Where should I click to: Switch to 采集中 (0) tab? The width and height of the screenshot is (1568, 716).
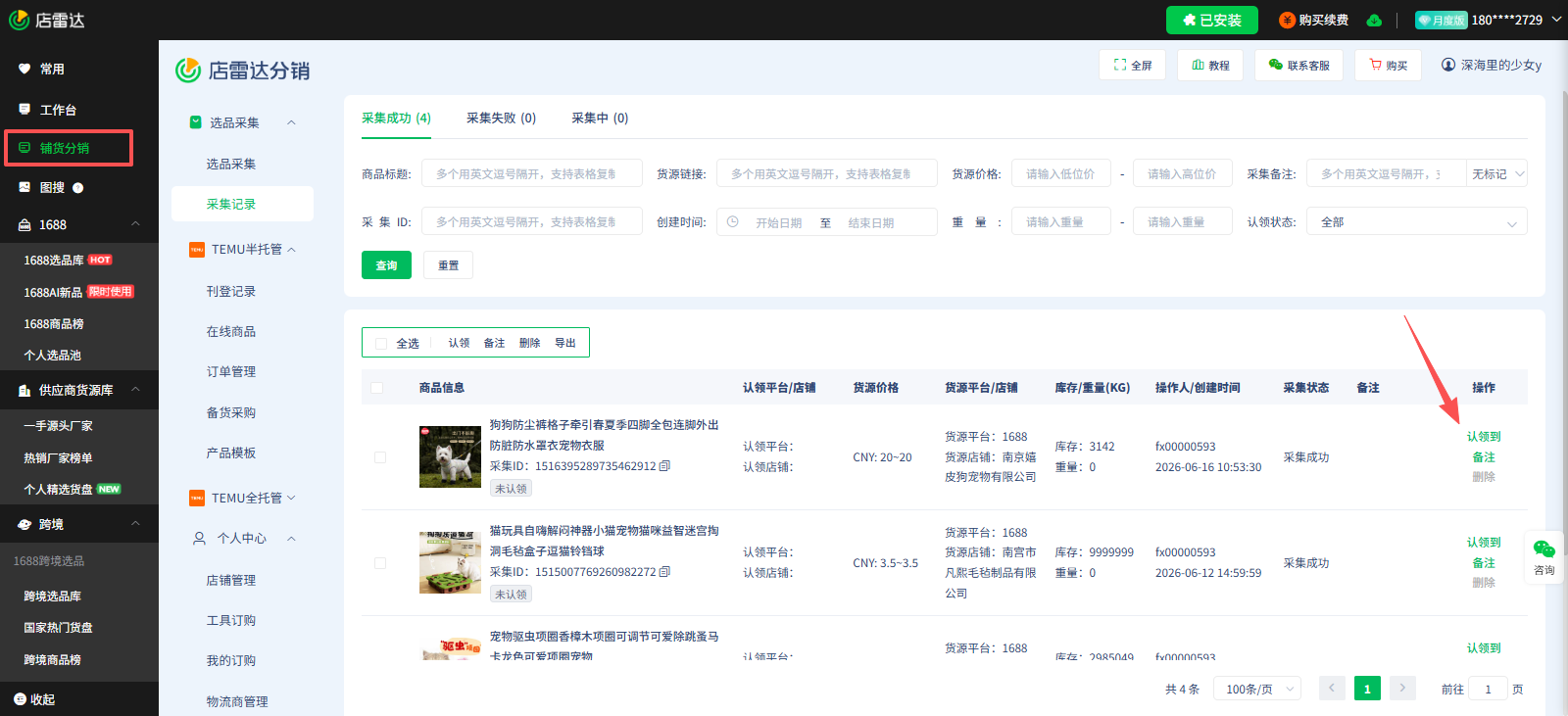click(600, 118)
